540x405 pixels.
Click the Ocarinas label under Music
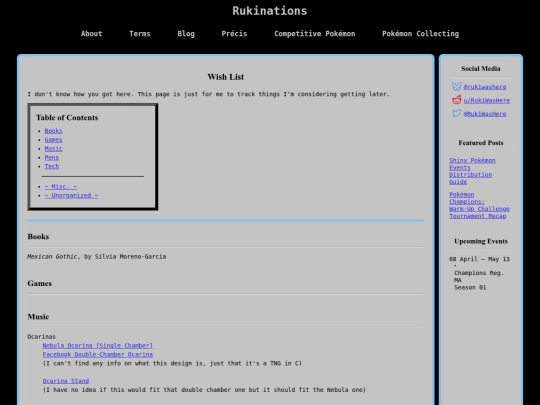(41, 336)
